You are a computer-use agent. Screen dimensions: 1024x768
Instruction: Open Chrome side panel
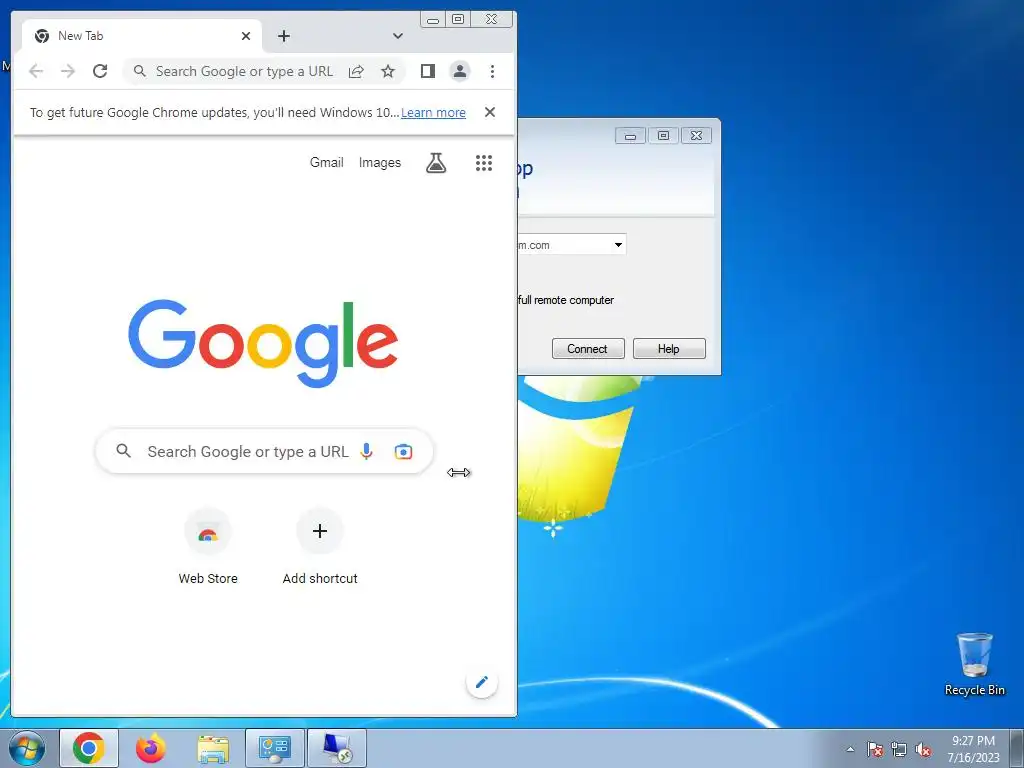click(428, 71)
